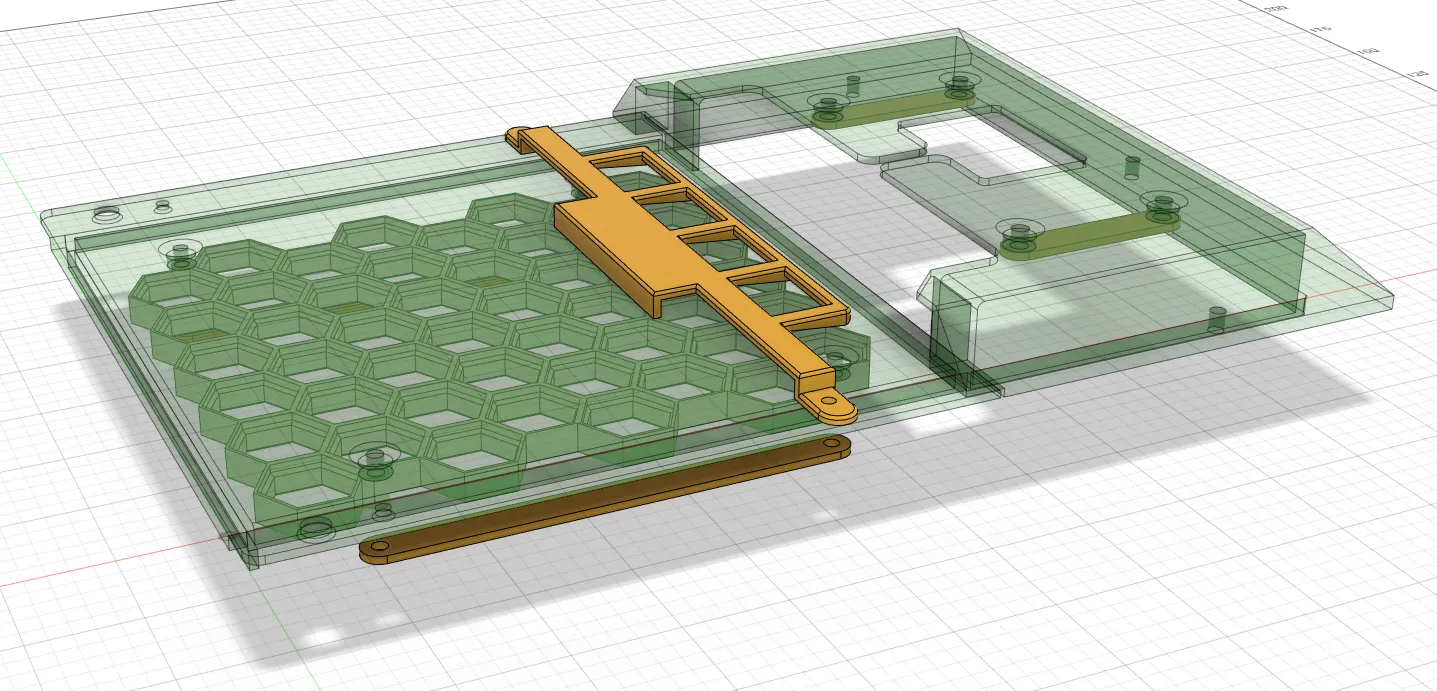Select the long orange link bar below the tray
Viewport: 1437px width, 691px height.
[605, 500]
